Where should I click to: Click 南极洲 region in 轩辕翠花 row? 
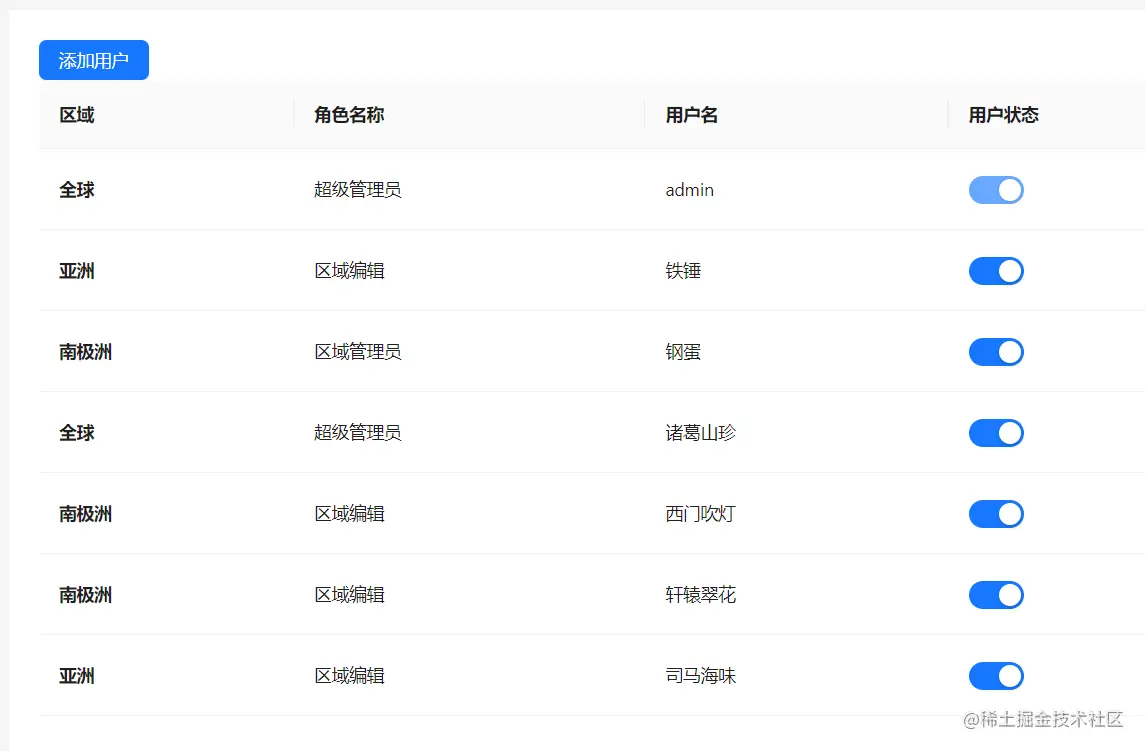click(85, 595)
